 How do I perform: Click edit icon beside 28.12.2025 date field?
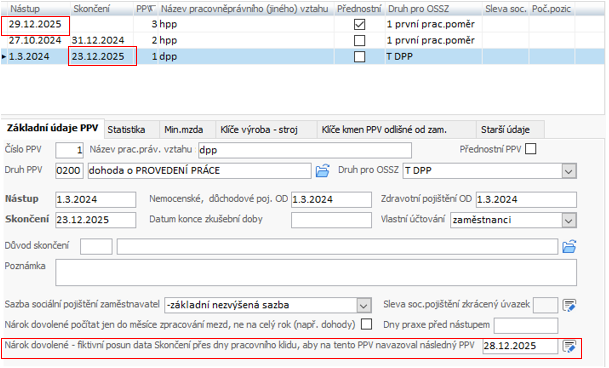pos(569,346)
